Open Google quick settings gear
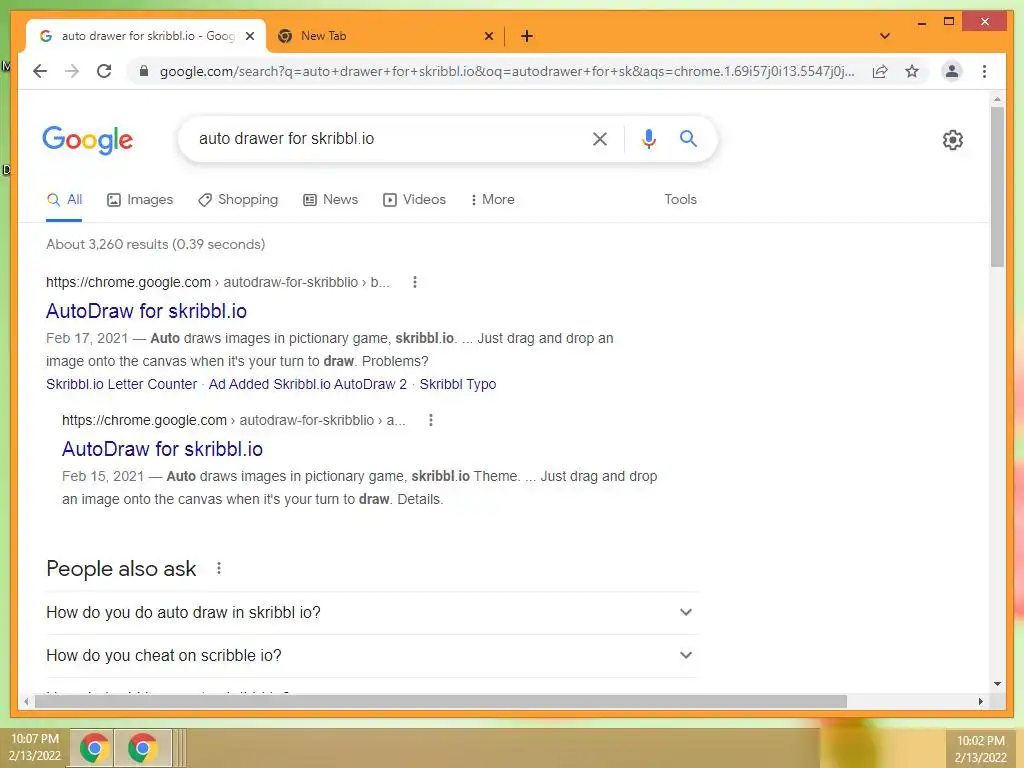Screen dimensions: 1024x768 tap(952, 140)
